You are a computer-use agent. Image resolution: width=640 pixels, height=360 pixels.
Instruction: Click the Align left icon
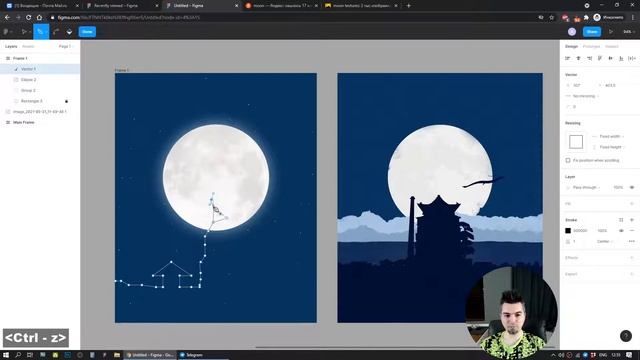click(567, 58)
